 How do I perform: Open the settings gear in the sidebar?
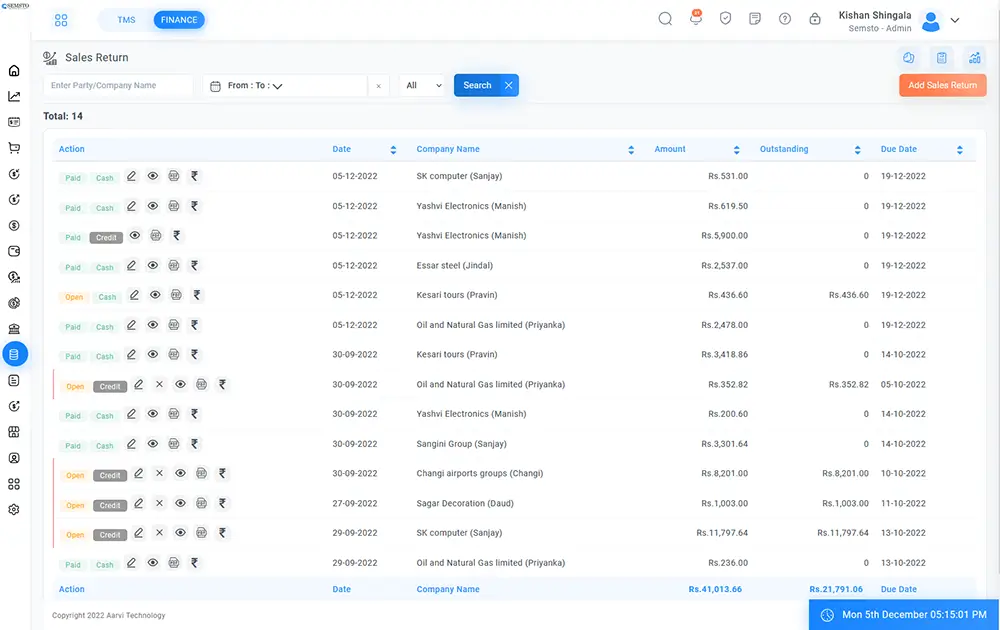tap(14, 509)
